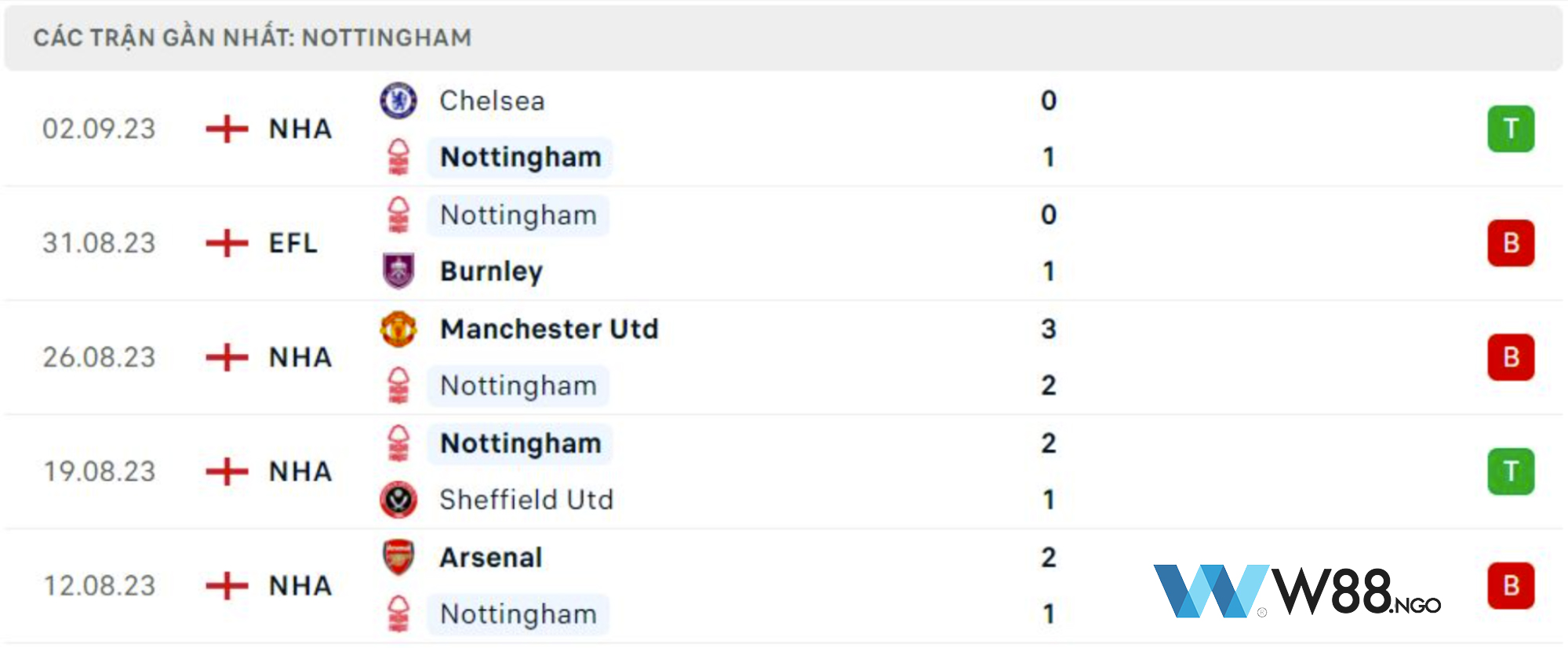Click Nottingham crest in the Chelsea match
Image resolution: width=1568 pixels, height=648 pixels.
(398, 157)
